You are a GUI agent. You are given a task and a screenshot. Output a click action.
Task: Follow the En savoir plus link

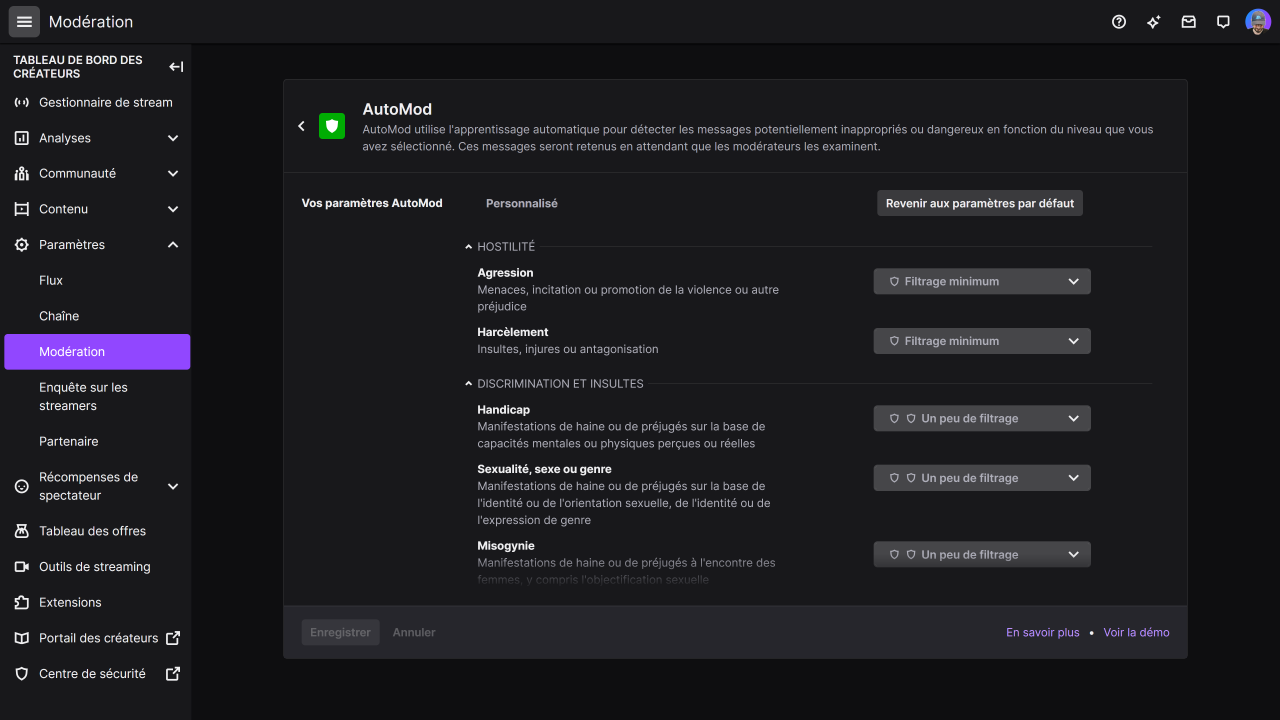[1042, 632]
